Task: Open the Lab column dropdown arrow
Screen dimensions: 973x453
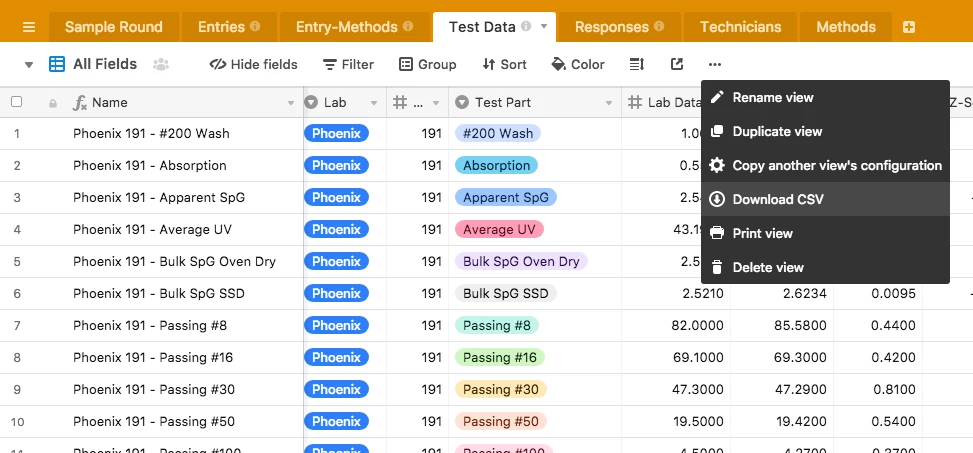Action: click(x=374, y=103)
